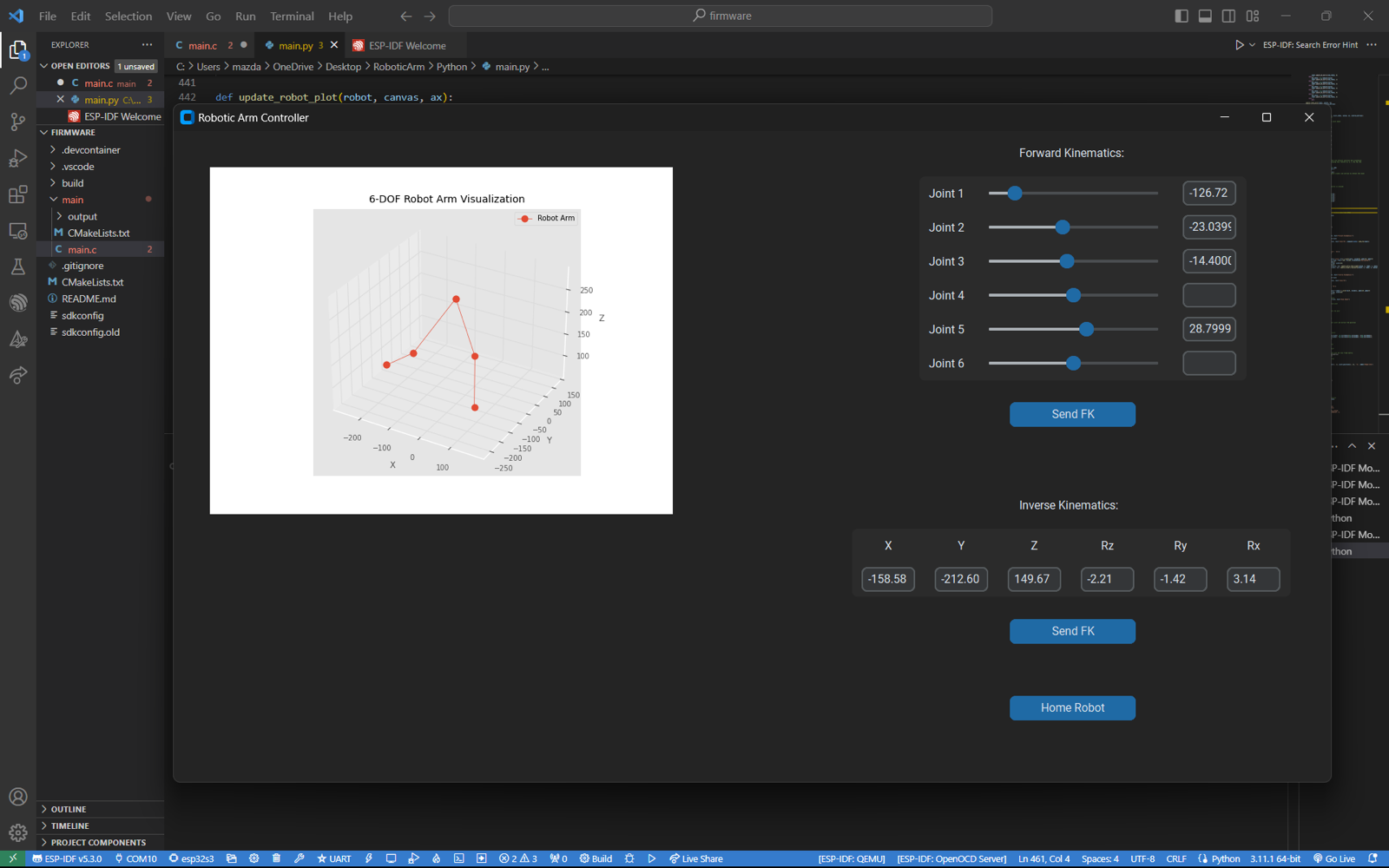The height and width of the screenshot is (868, 1389).
Task: Click the Joint 3 slider handle
Action: coord(1067,261)
